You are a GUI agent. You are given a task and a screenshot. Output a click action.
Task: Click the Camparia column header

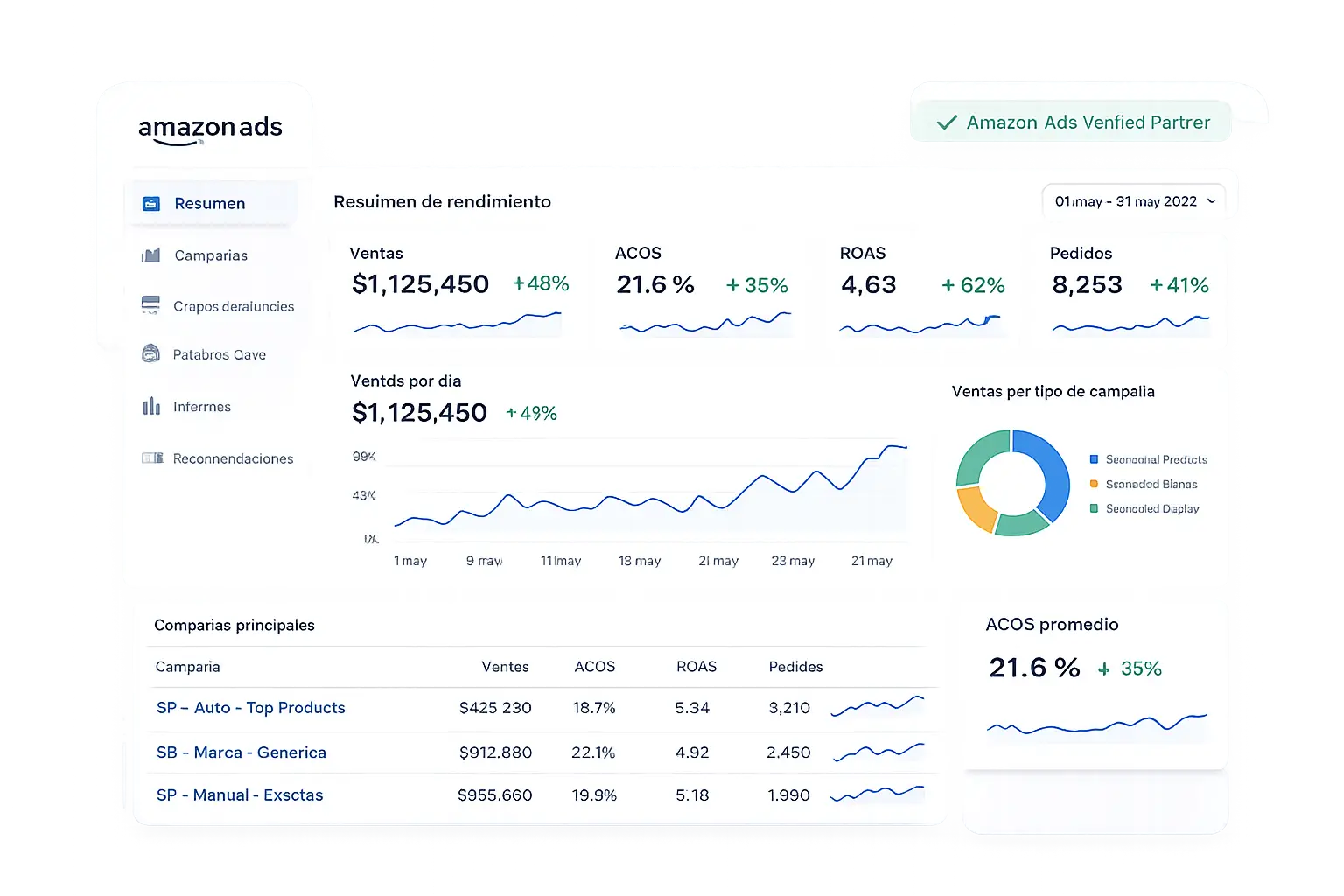tap(187, 667)
